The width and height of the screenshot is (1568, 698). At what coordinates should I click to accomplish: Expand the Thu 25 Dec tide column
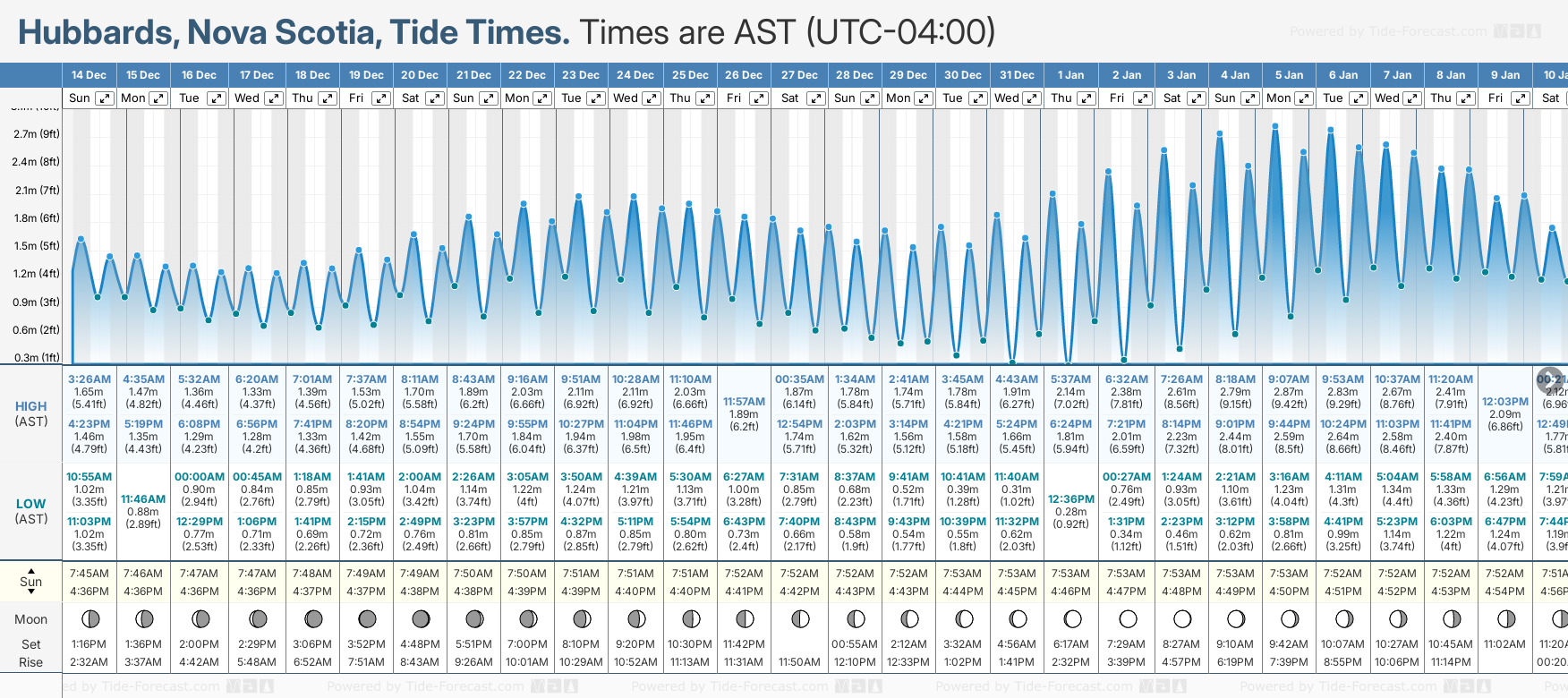click(705, 98)
